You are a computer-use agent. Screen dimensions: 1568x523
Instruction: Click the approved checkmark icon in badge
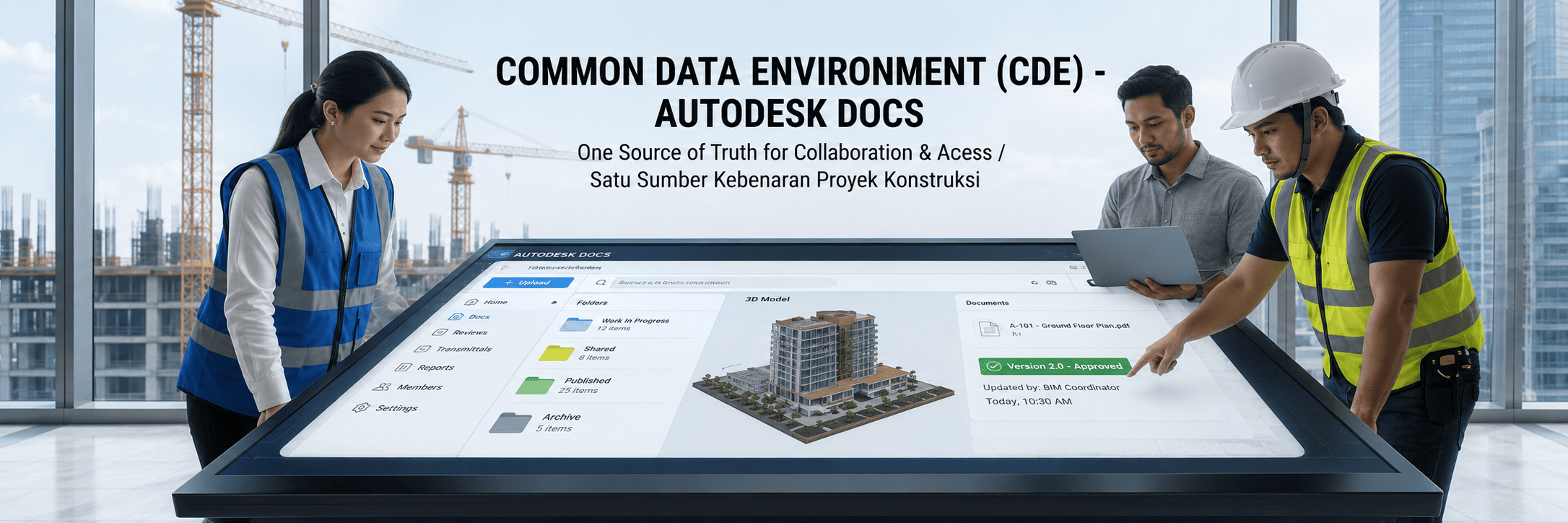point(994,366)
